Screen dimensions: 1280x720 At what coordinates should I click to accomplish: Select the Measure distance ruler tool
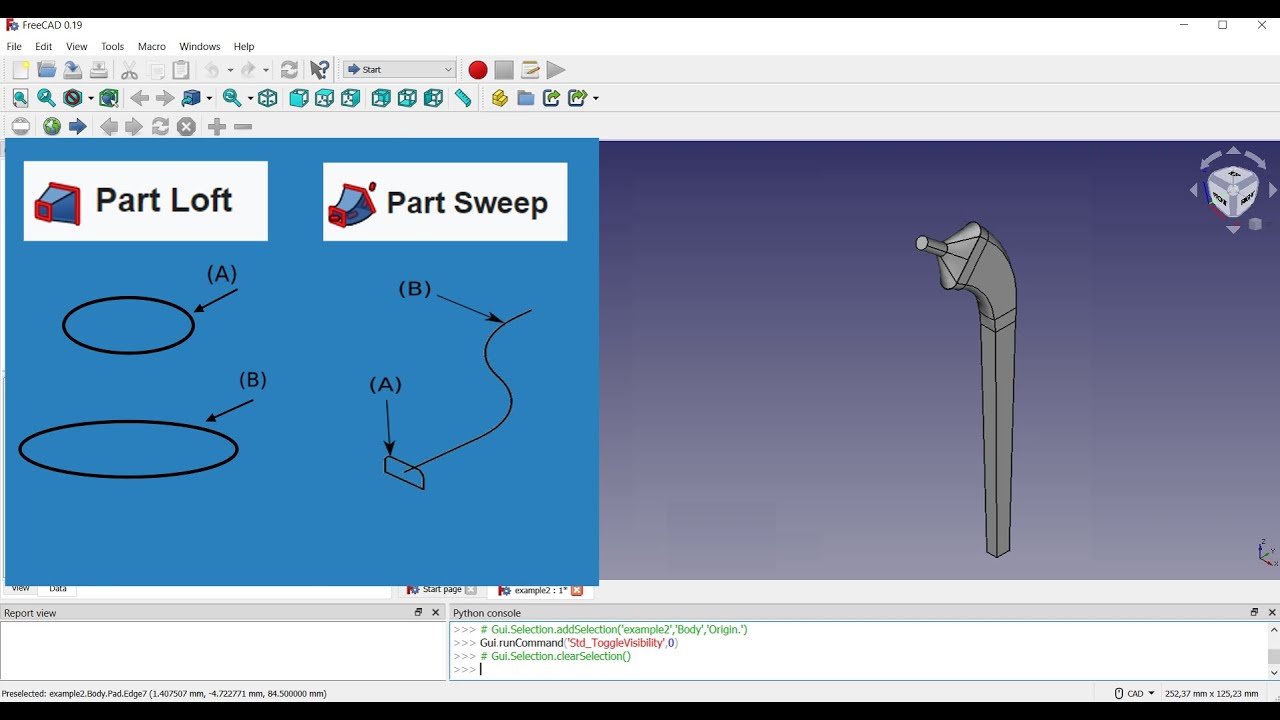click(x=463, y=98)
